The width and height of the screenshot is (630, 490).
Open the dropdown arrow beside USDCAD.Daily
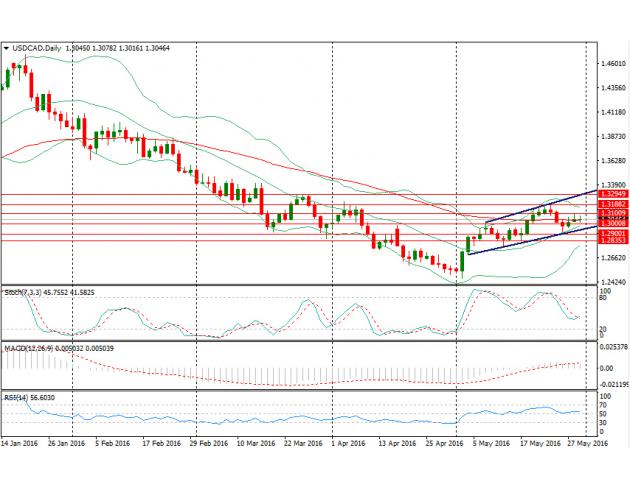tap(6, 47)
